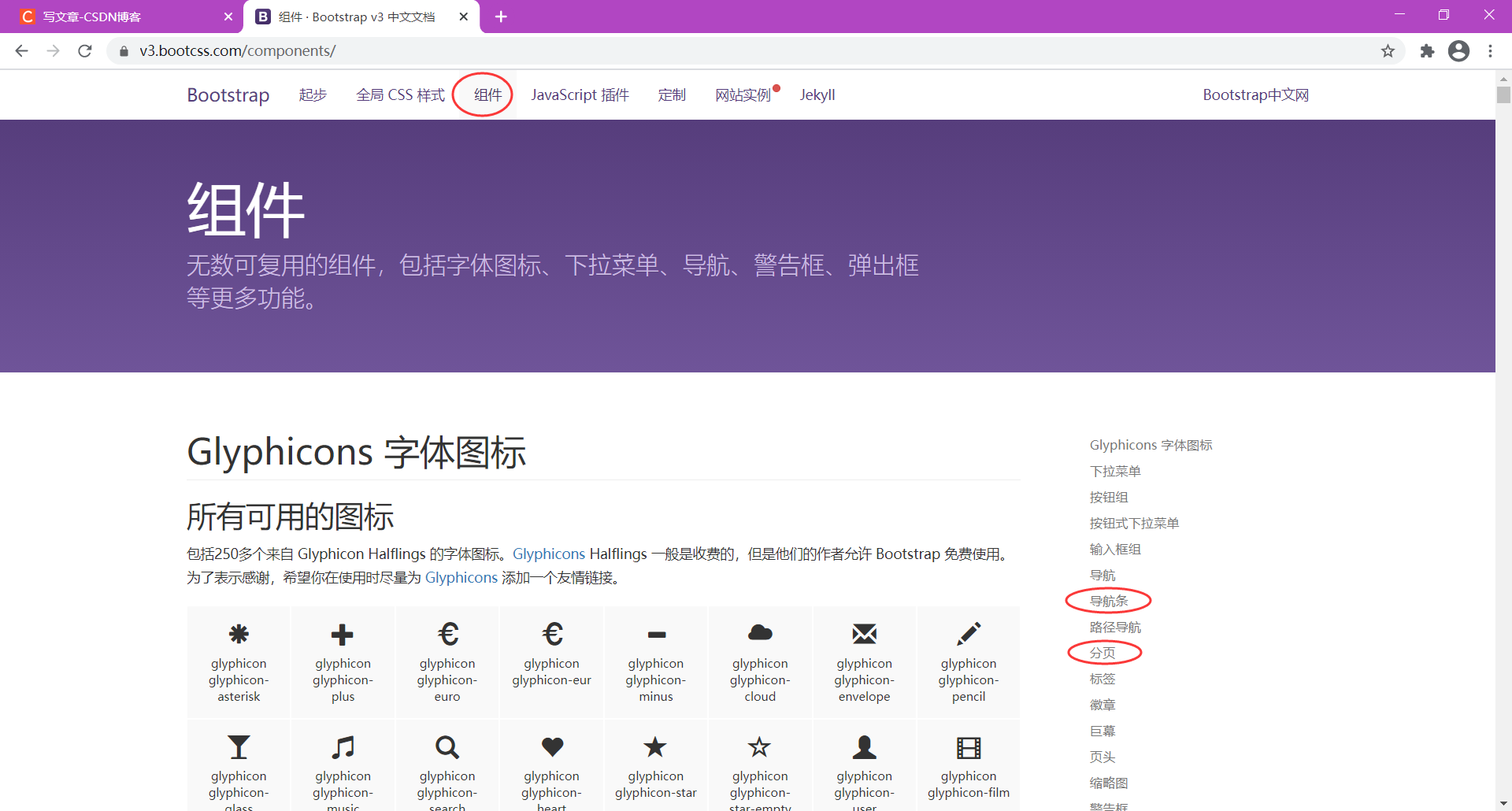Select the glyphicon-plus icon
1512x811 pixels.
click(343, 634)
